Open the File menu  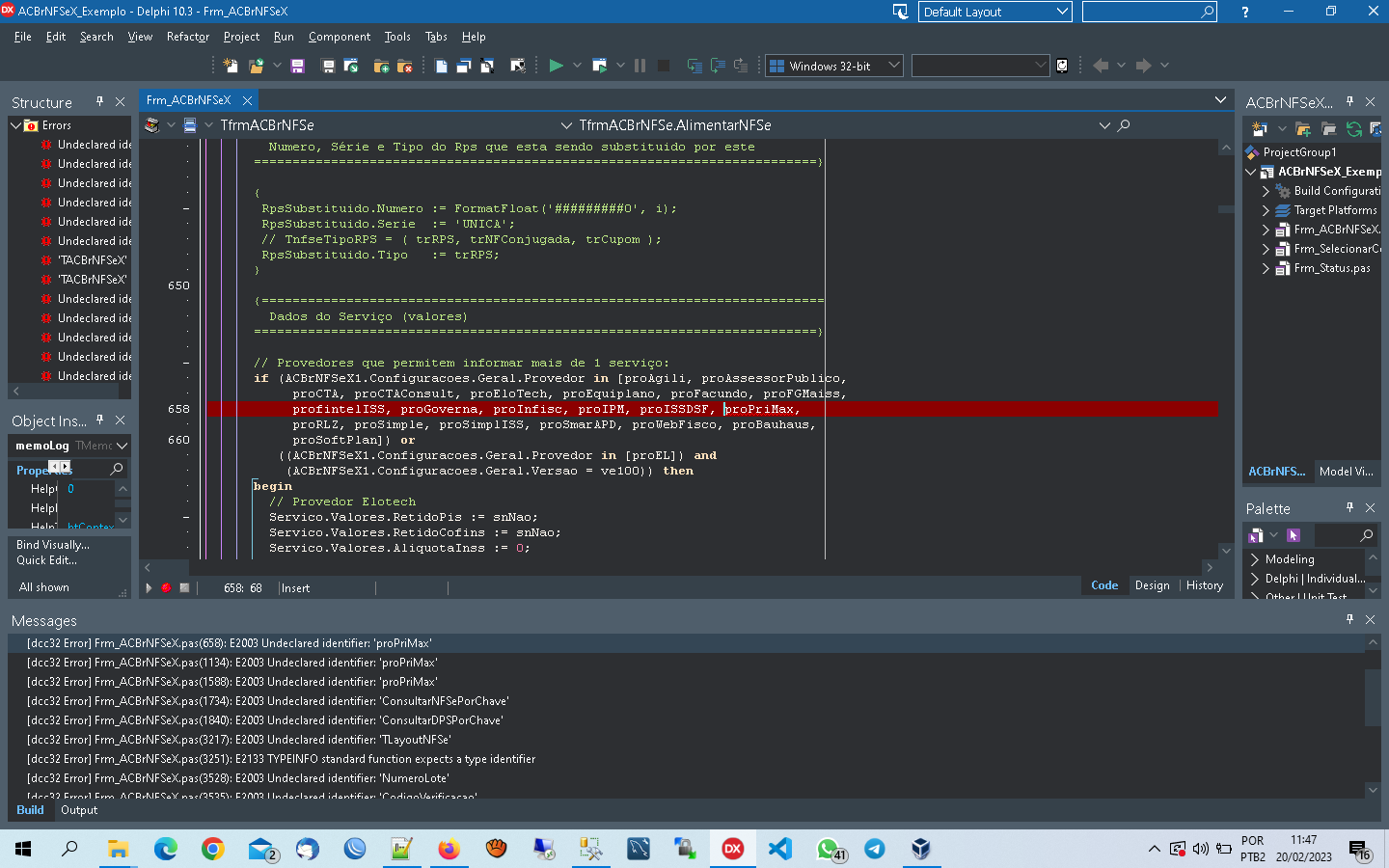point(23,37)
